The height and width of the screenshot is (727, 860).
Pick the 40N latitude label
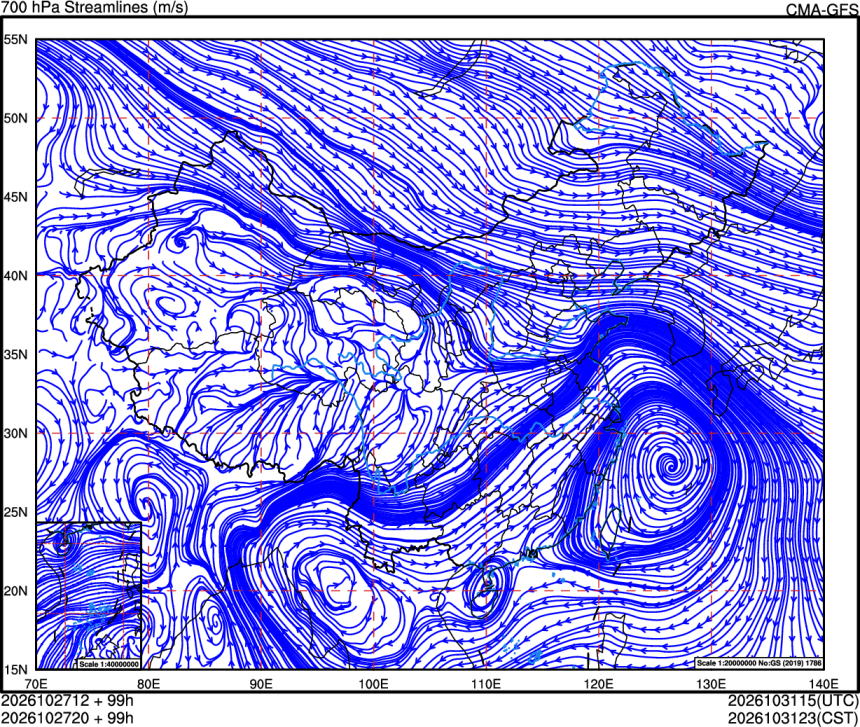[15, 276]
